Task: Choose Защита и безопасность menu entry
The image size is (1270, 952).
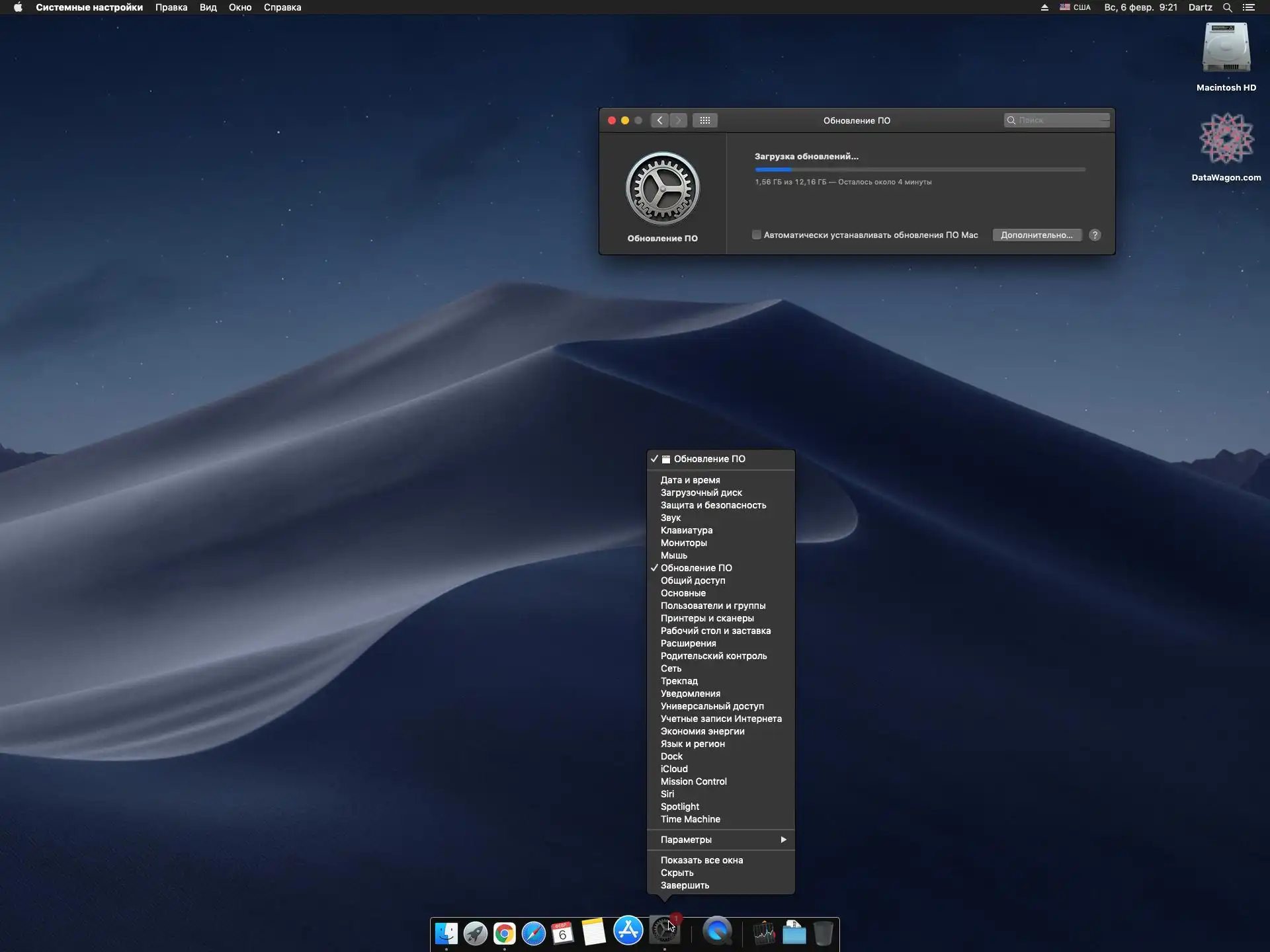Action: coord(713,505)
